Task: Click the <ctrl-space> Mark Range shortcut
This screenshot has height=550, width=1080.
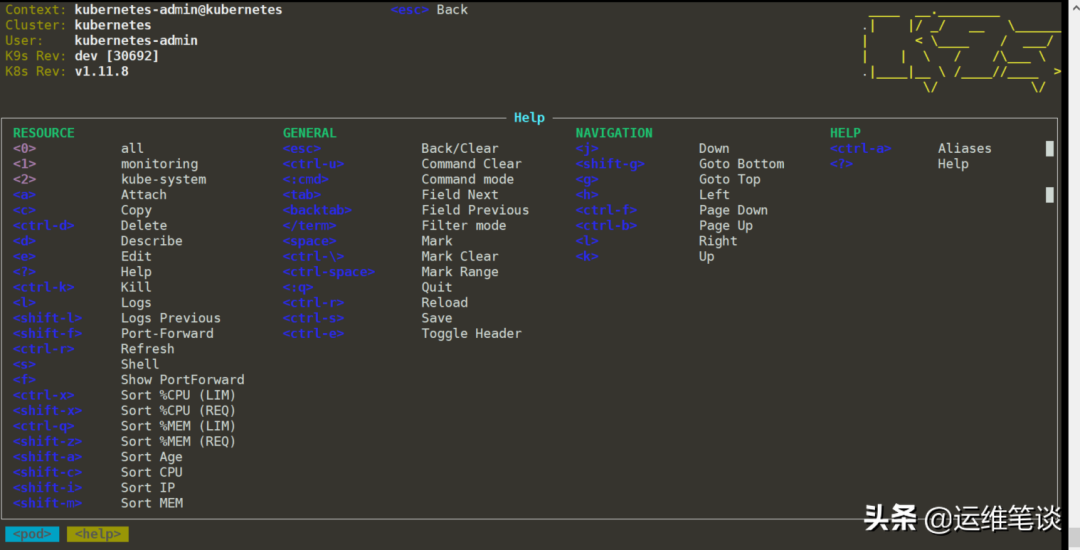Action: 329,272
